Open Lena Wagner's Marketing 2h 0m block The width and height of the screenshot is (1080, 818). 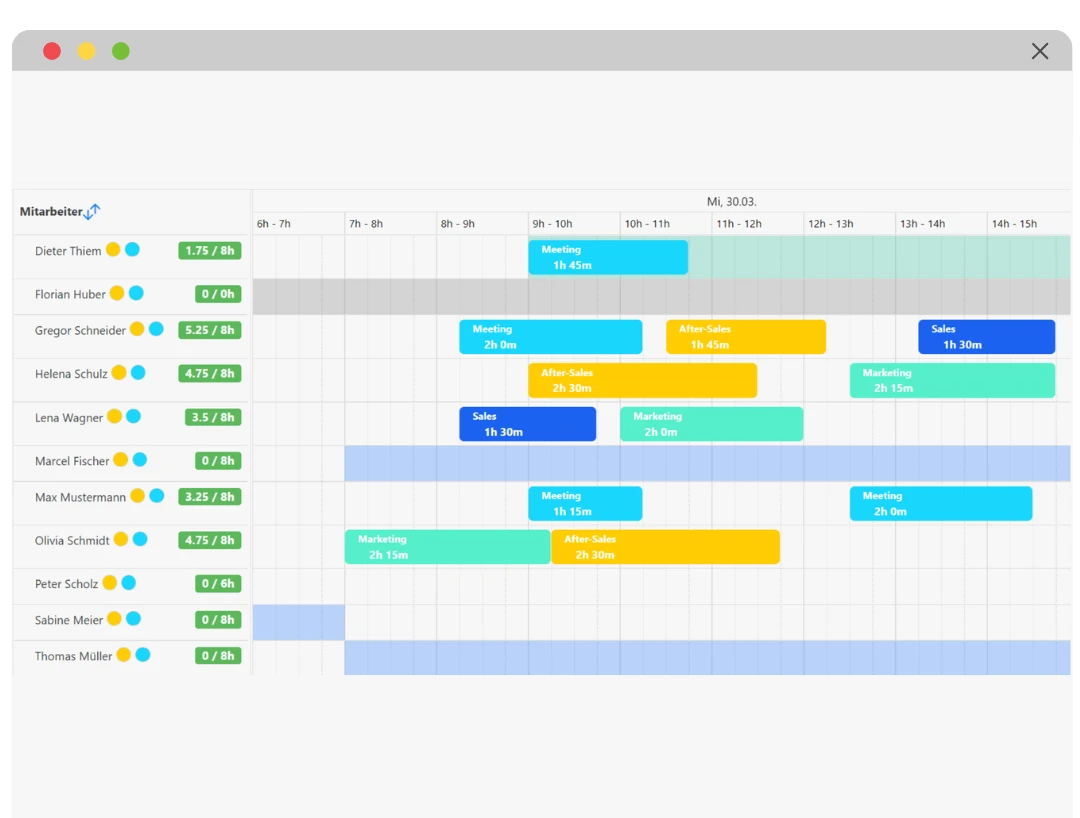click(x=712, y=423)
